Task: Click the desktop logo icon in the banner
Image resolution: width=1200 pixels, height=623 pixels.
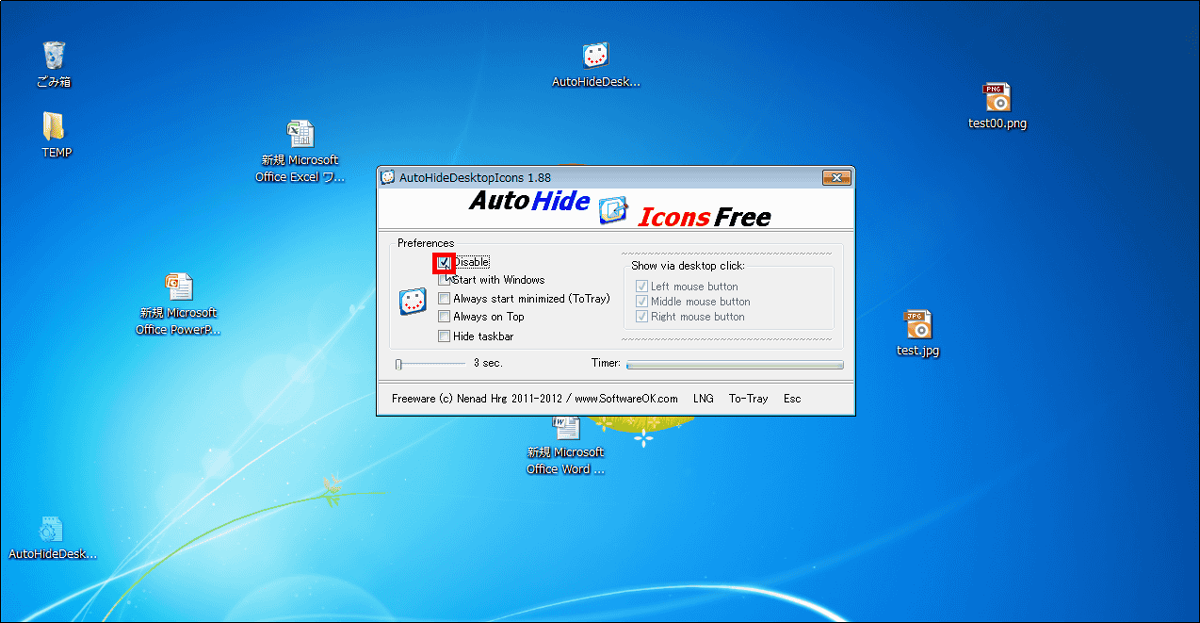Action: click(612, 210)
